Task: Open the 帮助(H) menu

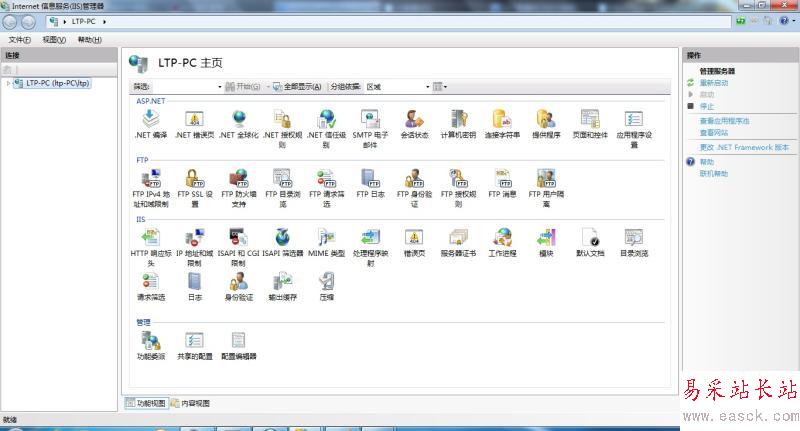Action: point(90,39)
